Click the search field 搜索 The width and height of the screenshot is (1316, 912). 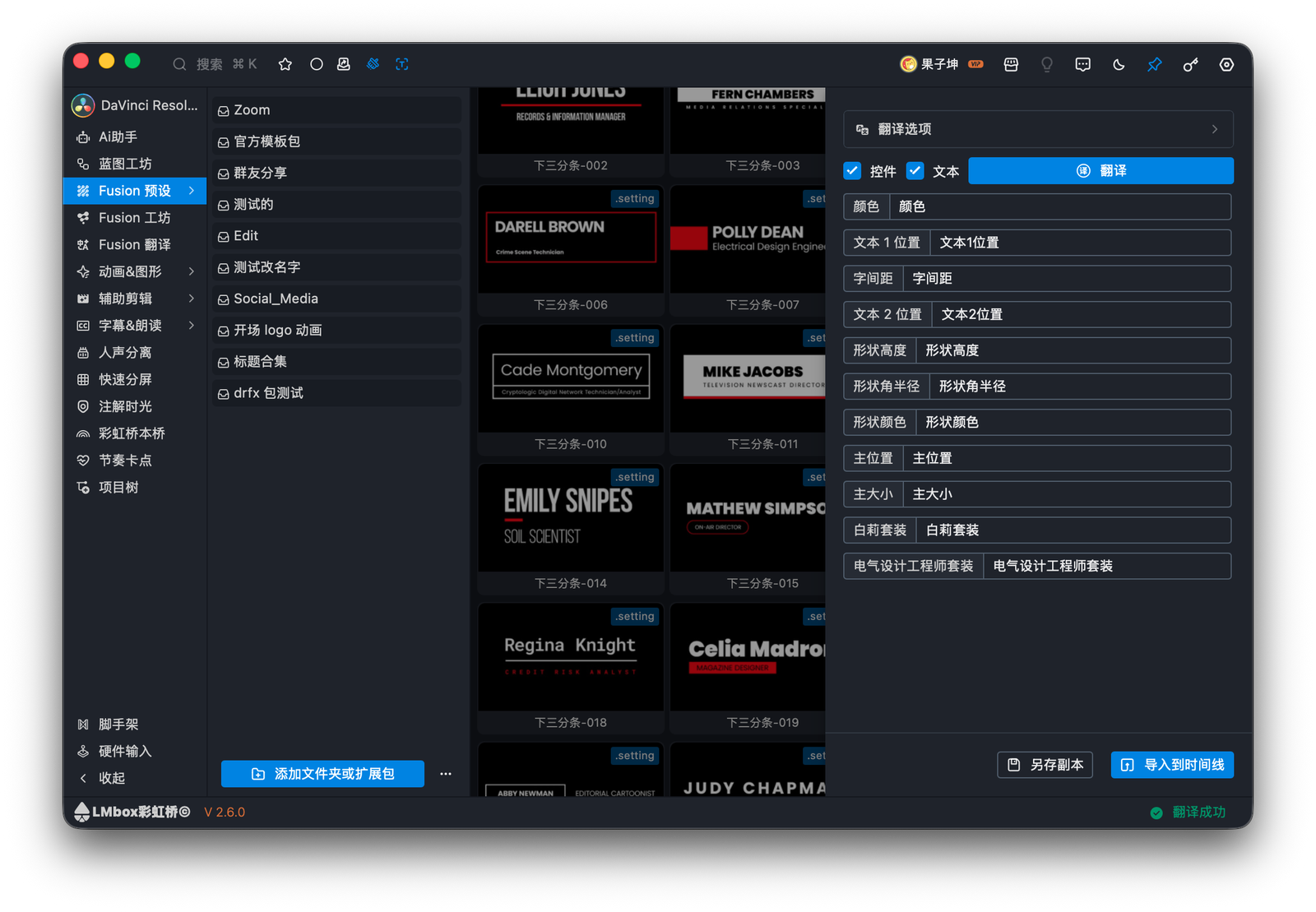(215, 64)
